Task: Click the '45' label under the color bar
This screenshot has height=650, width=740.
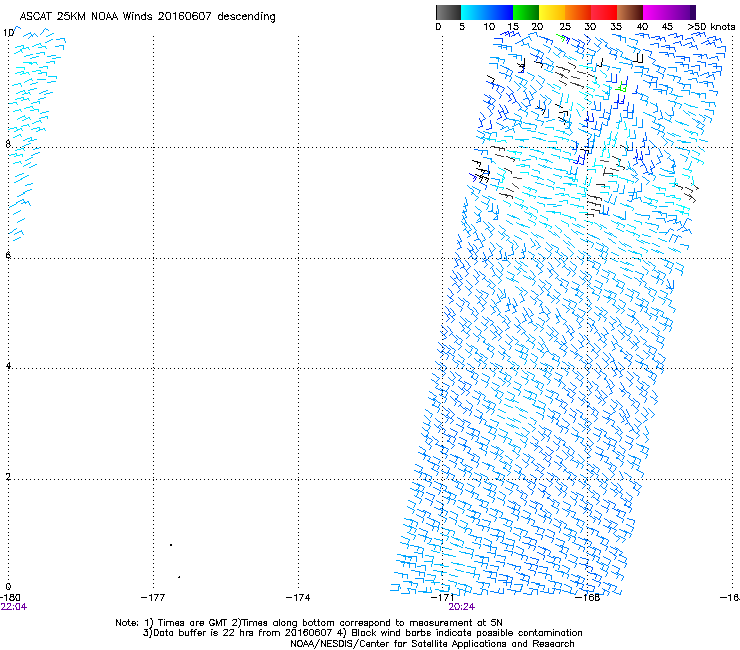Action: (x=667, y=27)
